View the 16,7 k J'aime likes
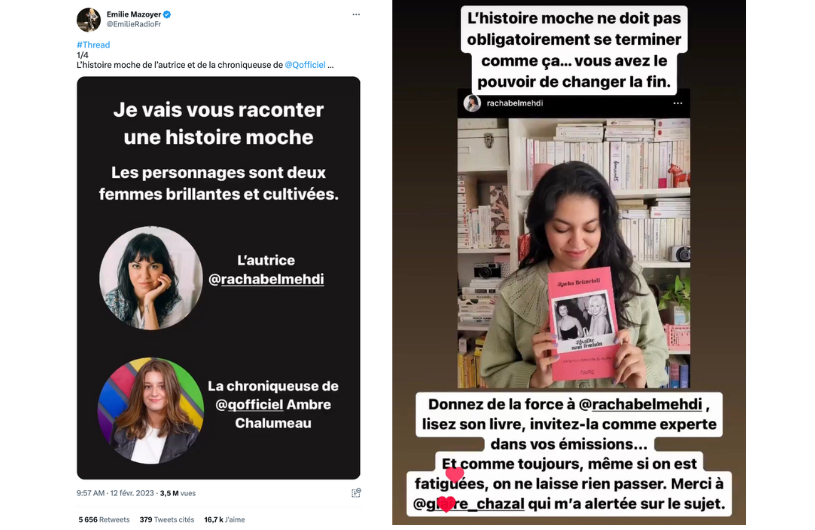The height and width of the screenshot is (530, 815). coord(225,520)
